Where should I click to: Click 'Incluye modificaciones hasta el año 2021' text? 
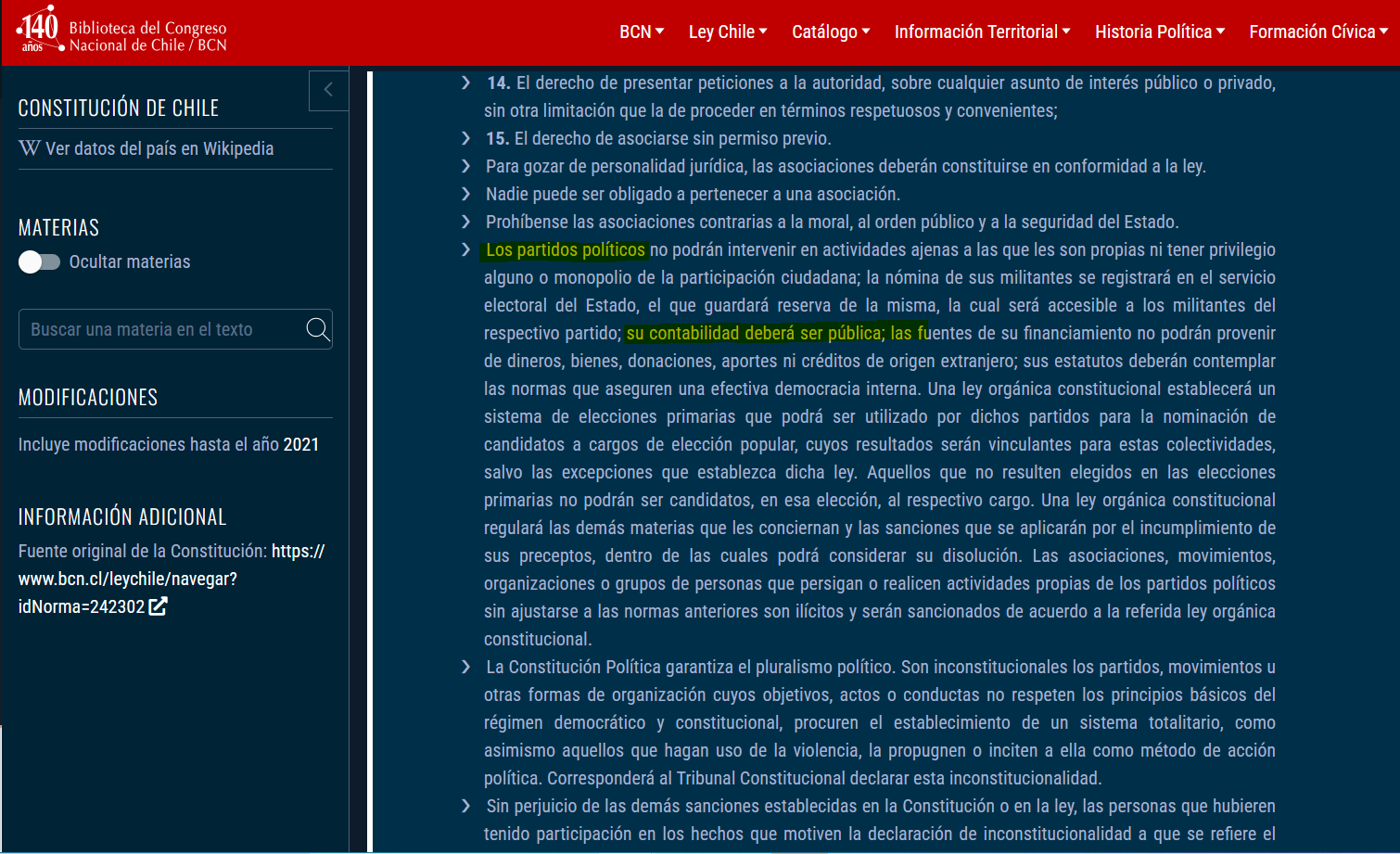[x=169, y=445]
